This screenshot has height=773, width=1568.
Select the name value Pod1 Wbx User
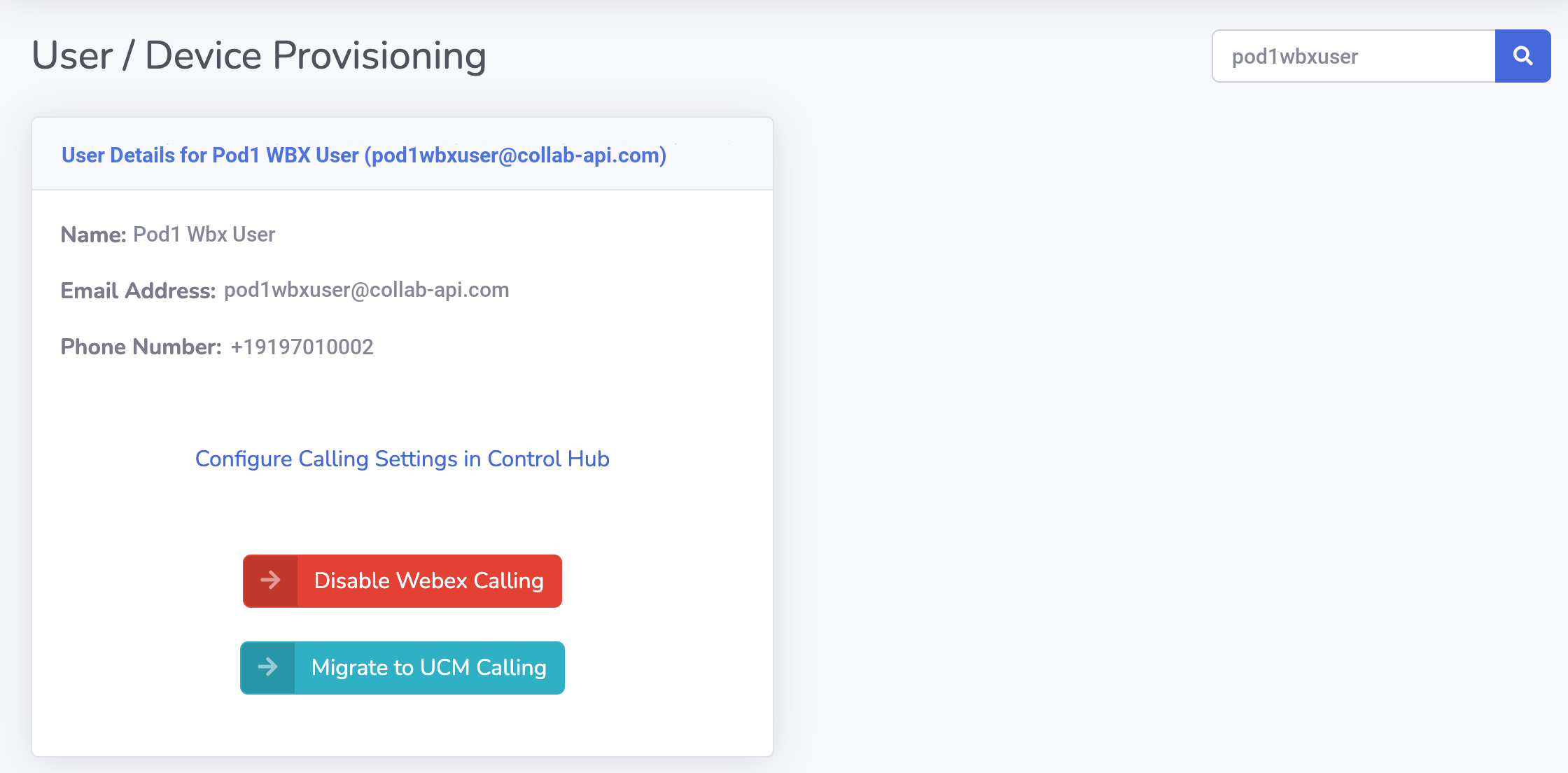[204, 235]
